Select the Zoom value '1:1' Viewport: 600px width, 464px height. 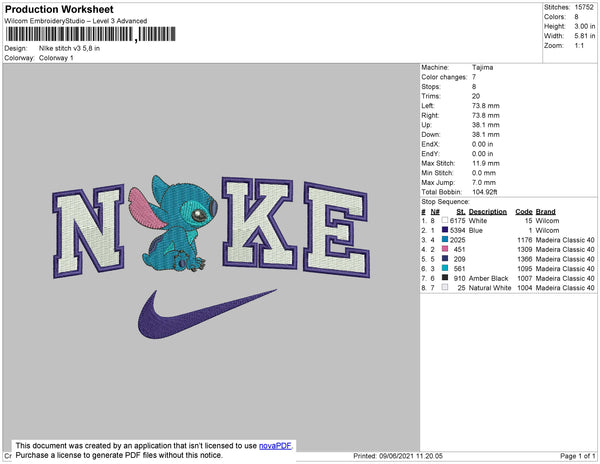(579, 46)
